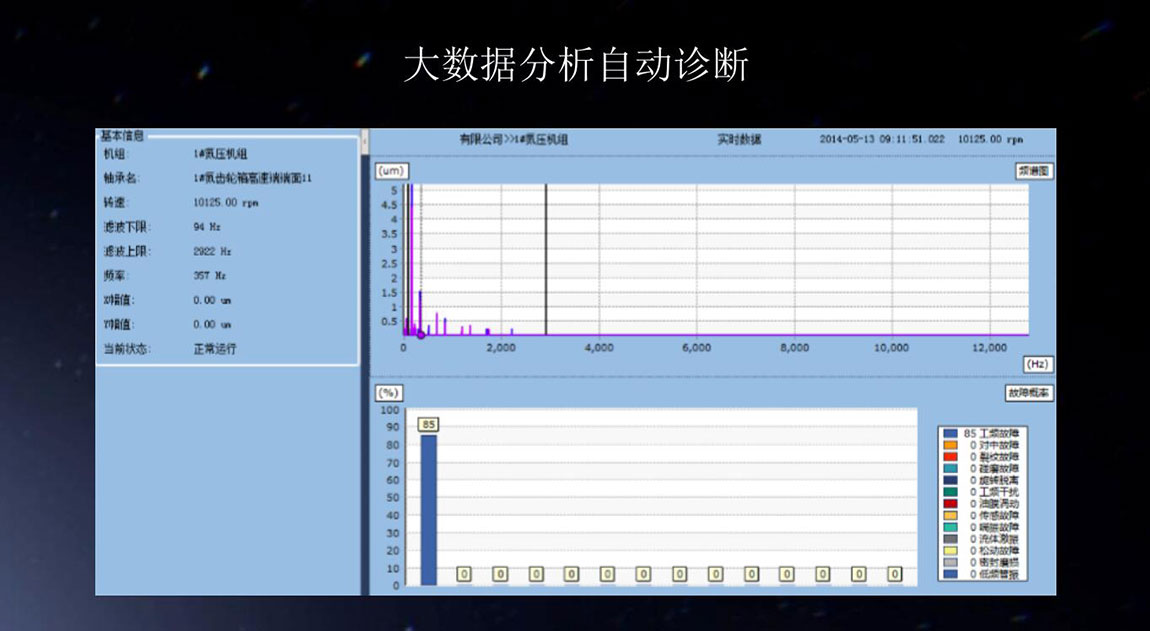This screenshot has width=1150, height=631.
Task: Click the timestamp 2014-05-13 09:11:51.022
Action: 882,139
